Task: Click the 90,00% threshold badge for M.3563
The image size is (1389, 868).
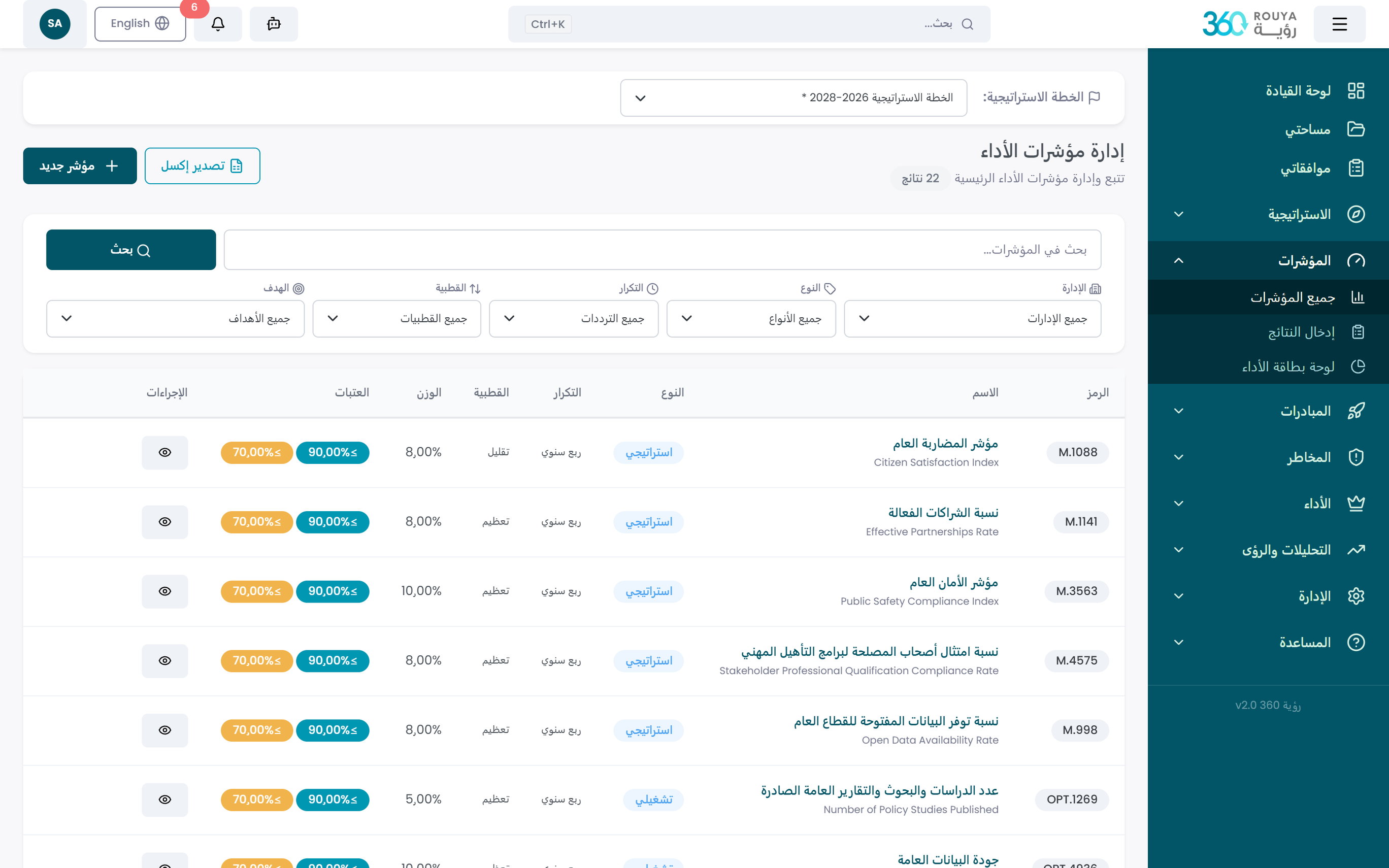Action: pyautogui.click(x=333, y=591)
